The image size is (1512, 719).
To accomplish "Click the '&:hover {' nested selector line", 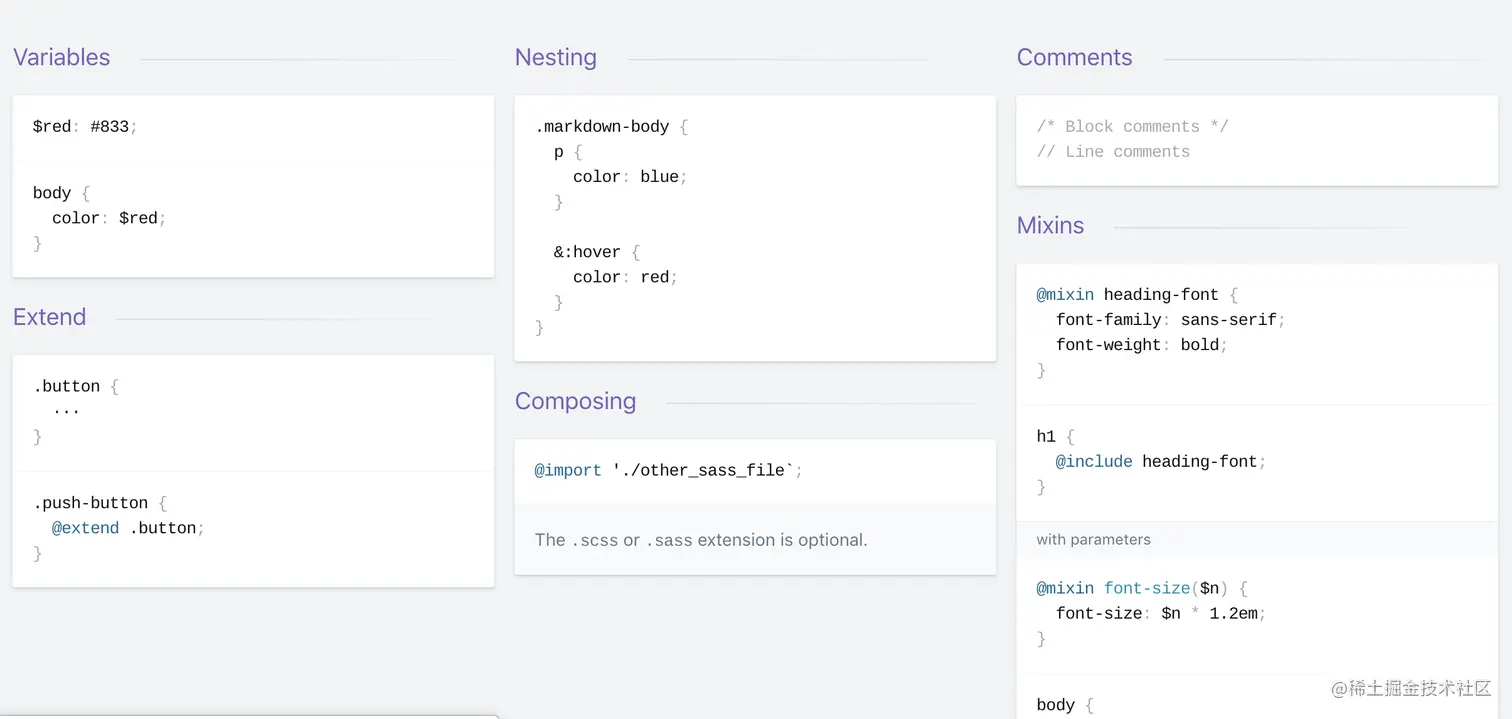I will tap(596, 252).
